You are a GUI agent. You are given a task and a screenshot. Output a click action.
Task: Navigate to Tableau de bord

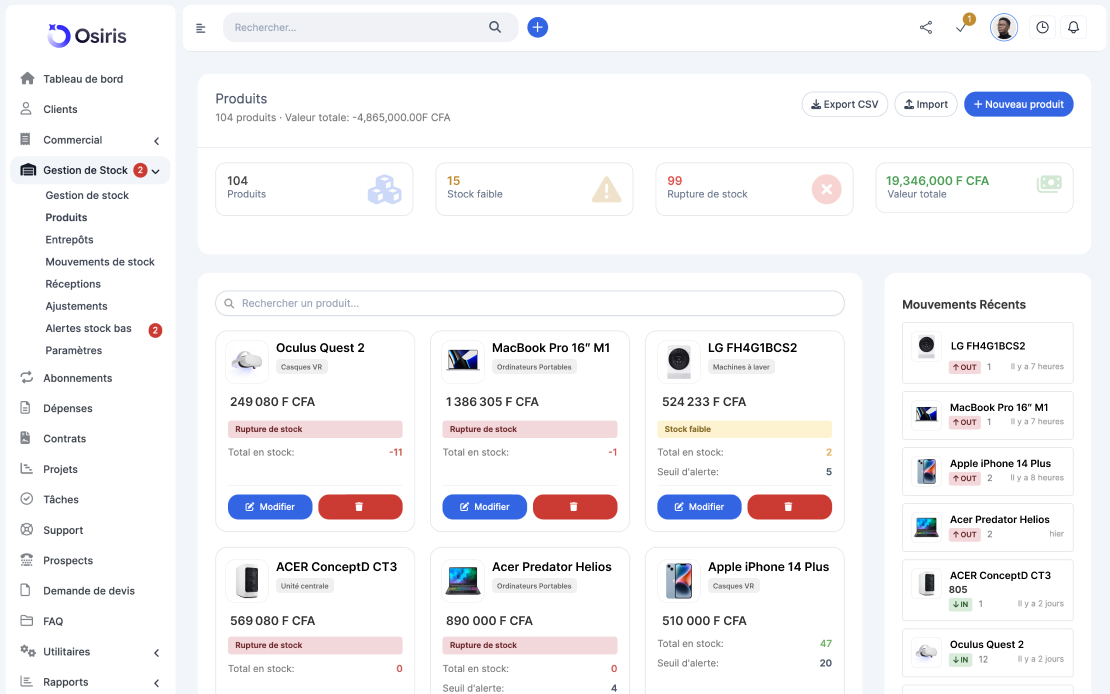pyautogui.click(x=83, y=79)
